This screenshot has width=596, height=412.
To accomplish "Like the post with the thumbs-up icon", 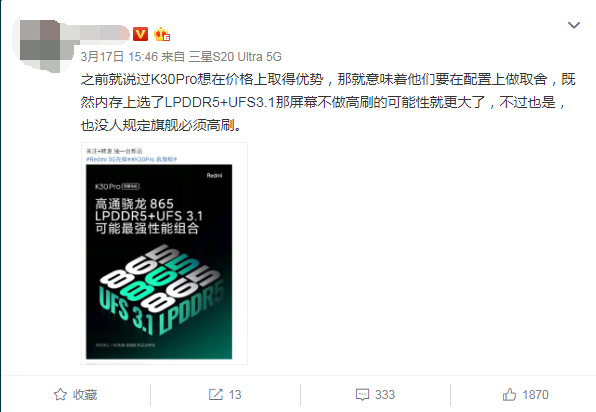I will tap(510, 395).
